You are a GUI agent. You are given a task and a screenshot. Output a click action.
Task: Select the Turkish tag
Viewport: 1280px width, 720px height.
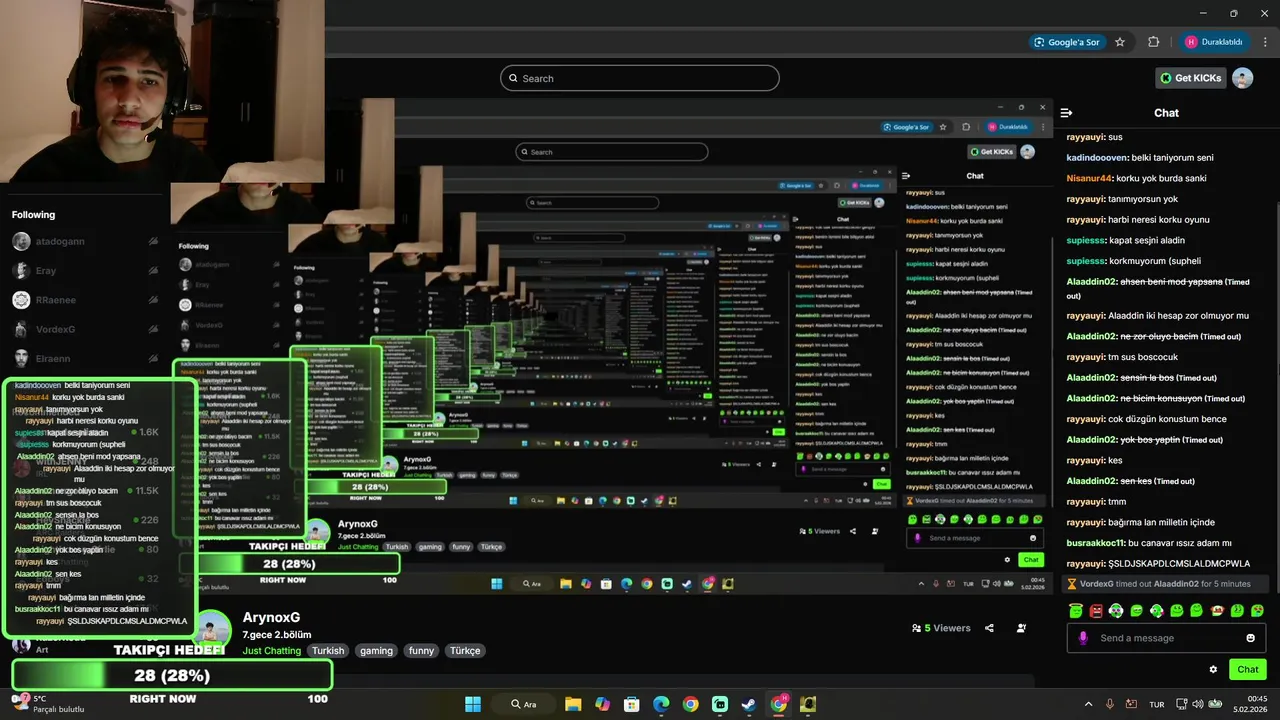click(x=328, y=650)
